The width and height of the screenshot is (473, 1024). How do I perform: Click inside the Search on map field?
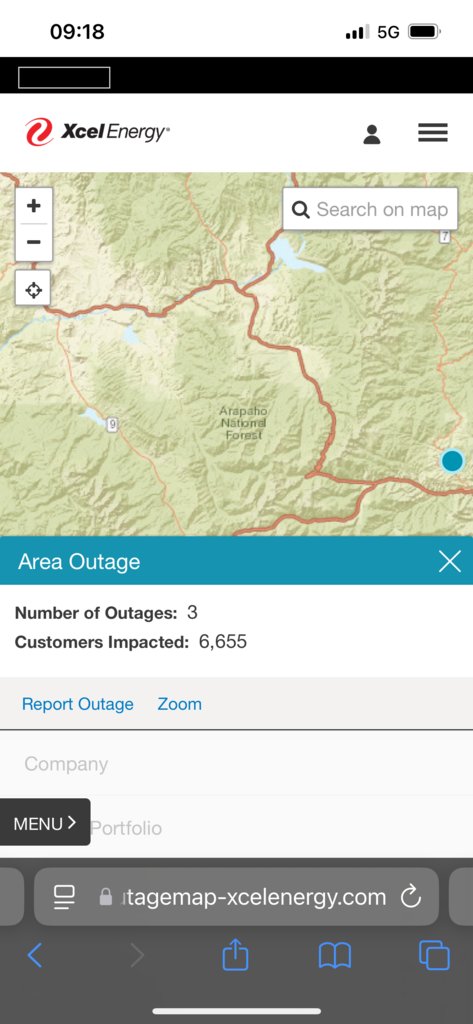pyautogui.click(x=370, y=210)
